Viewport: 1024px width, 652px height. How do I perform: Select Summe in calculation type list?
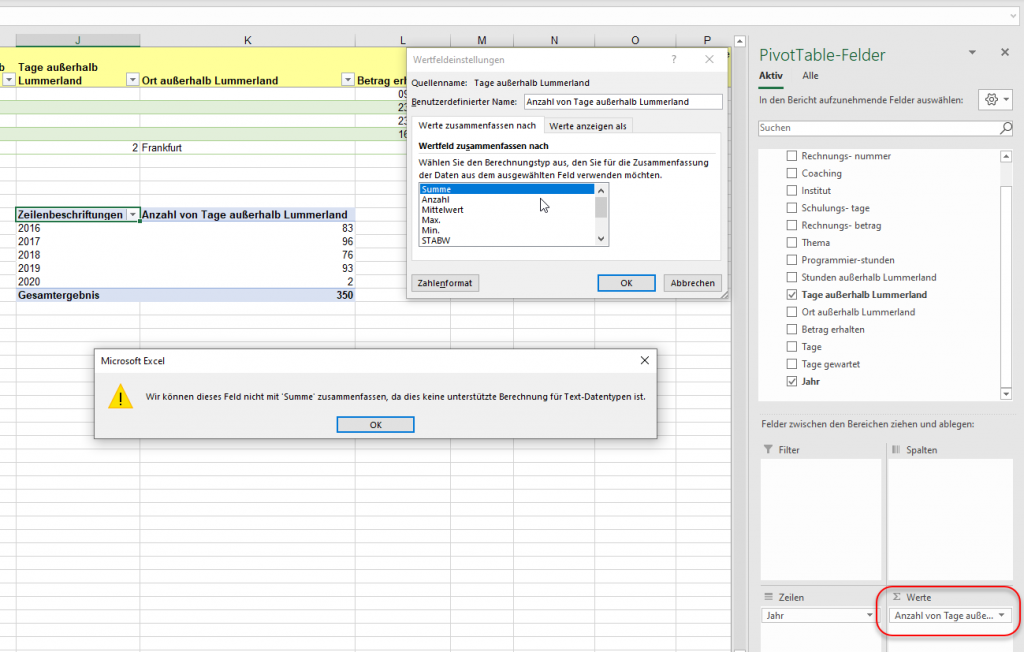click(x=507, y=189)
